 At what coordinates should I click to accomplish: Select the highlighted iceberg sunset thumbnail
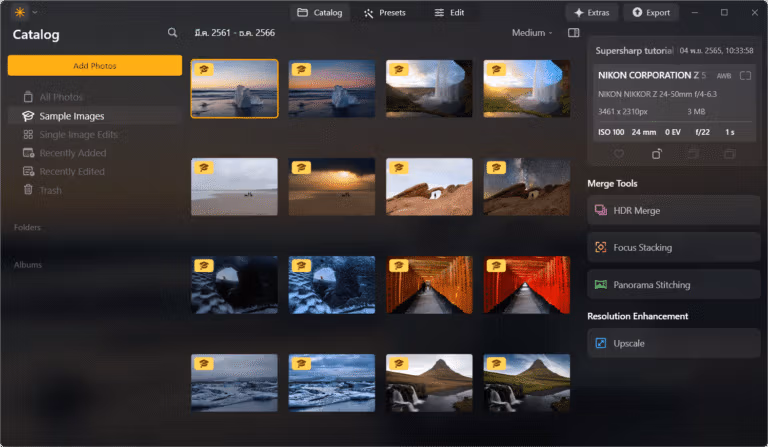[x=234, y=89]
